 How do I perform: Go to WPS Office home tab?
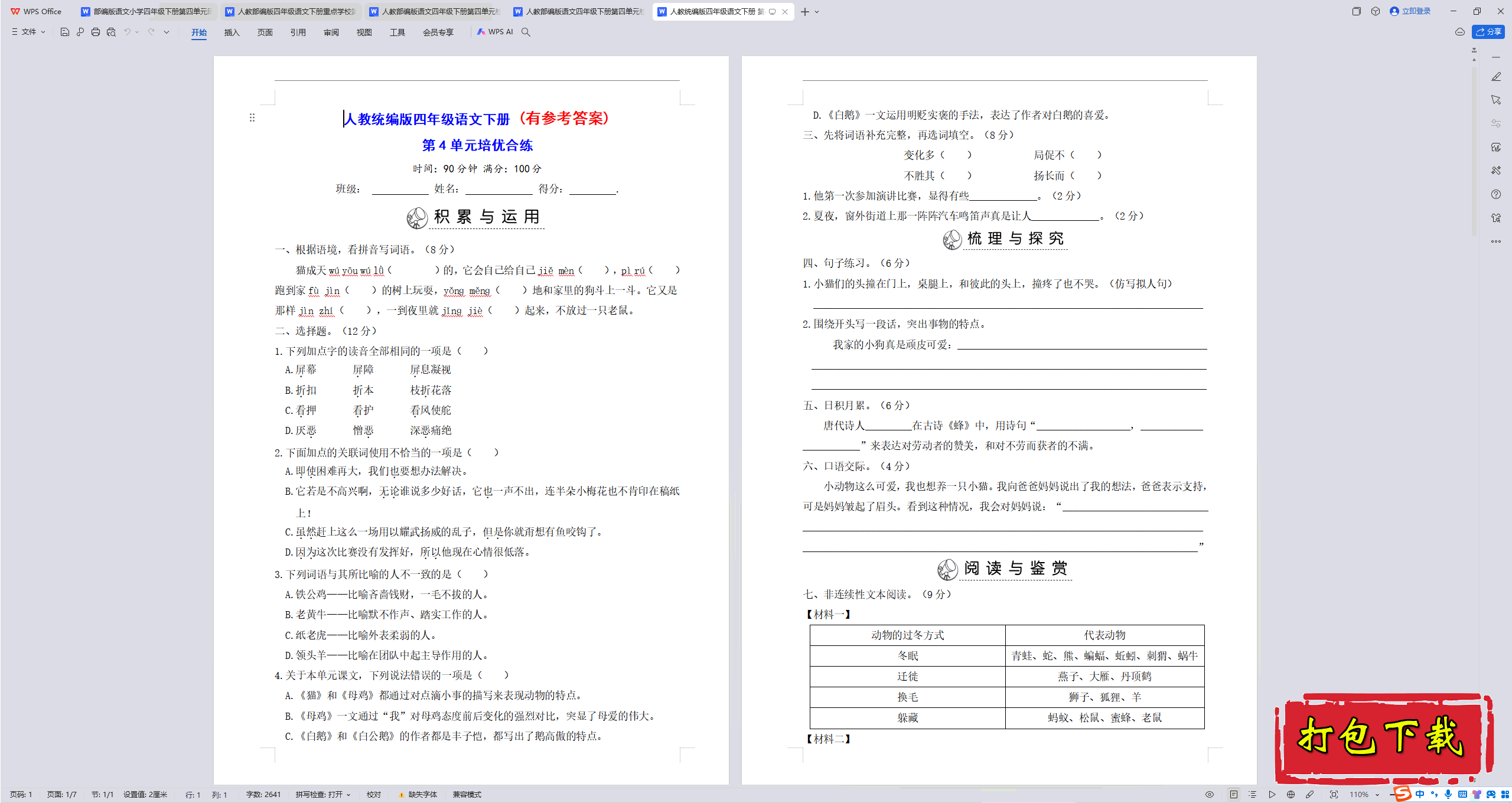(x=37, y=12)
